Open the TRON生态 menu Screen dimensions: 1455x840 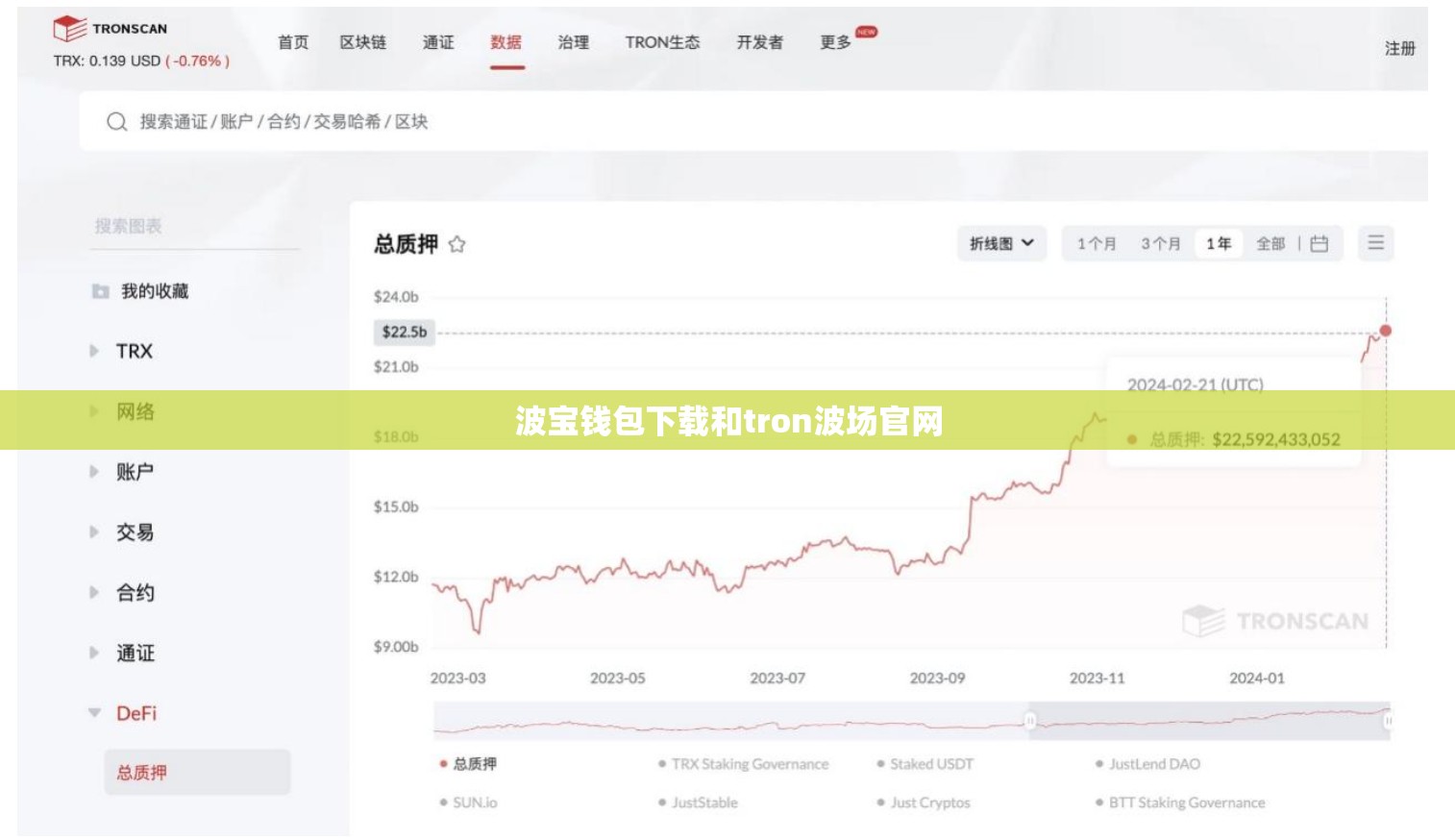pos(662,42)
